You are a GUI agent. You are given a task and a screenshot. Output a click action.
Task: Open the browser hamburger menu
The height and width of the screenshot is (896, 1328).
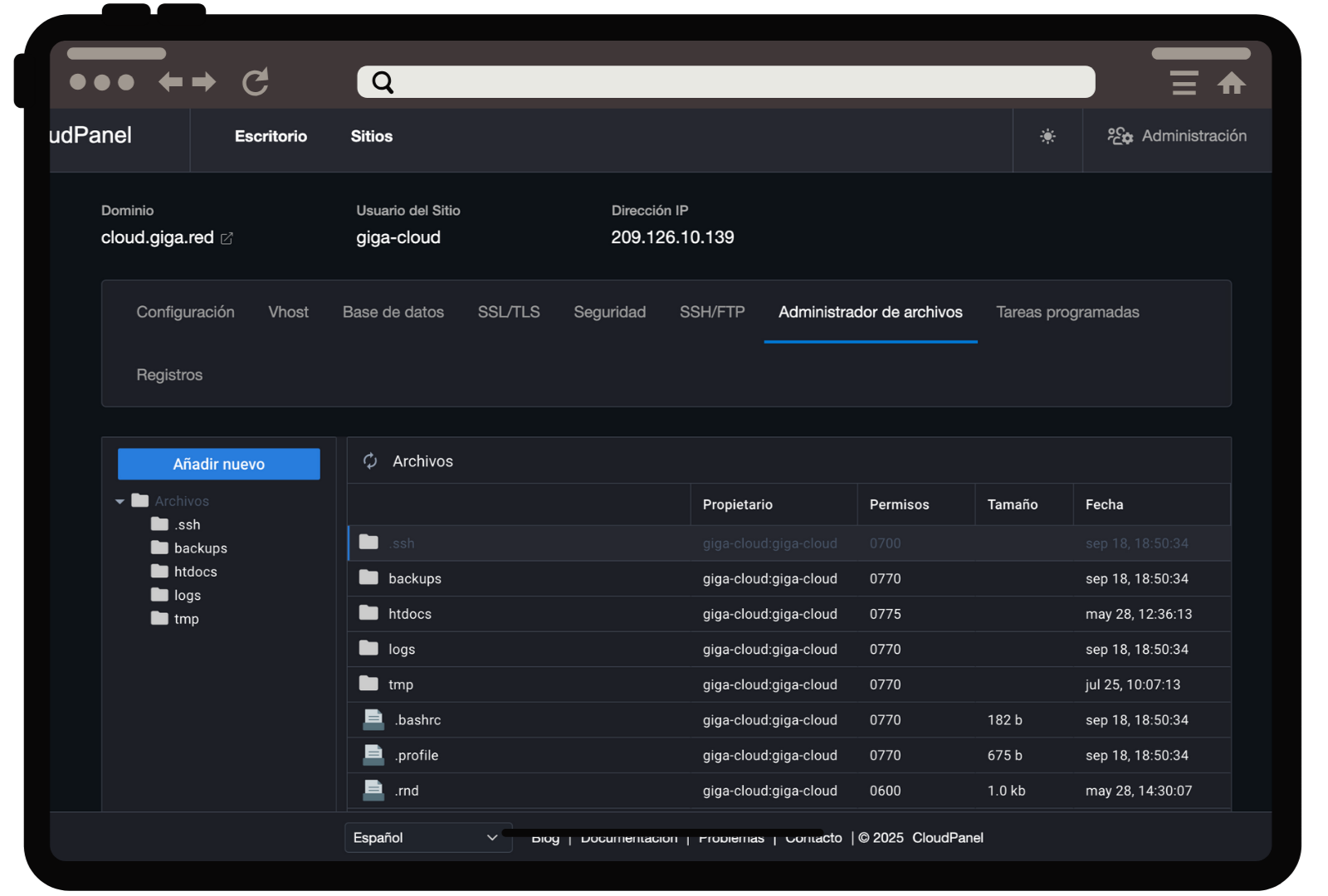click(x=1184, y=83)
